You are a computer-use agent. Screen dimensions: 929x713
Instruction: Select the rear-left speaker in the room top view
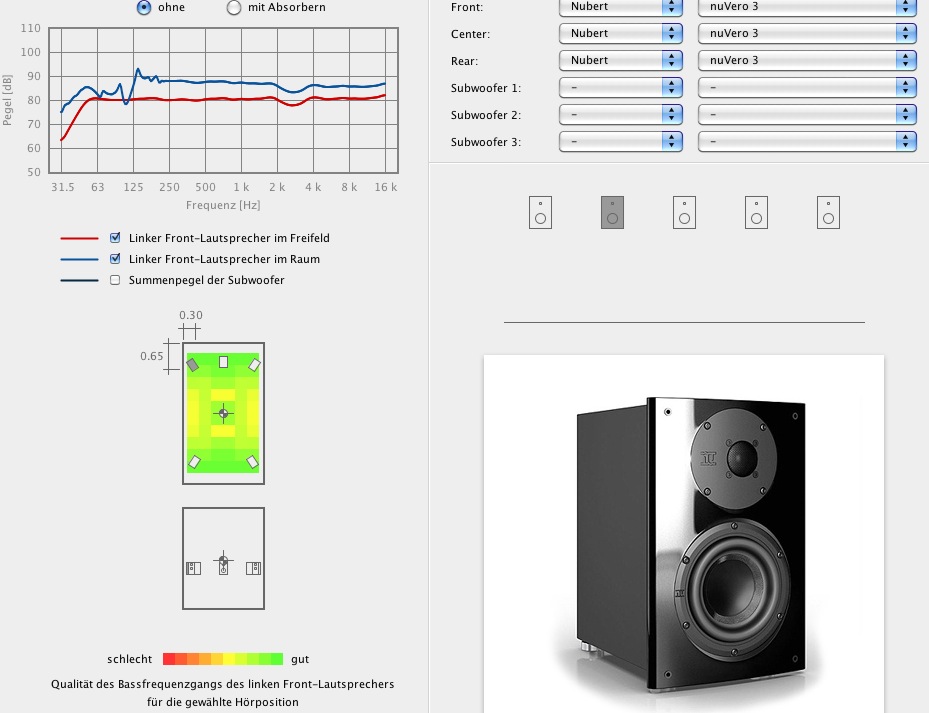(194, 462)
